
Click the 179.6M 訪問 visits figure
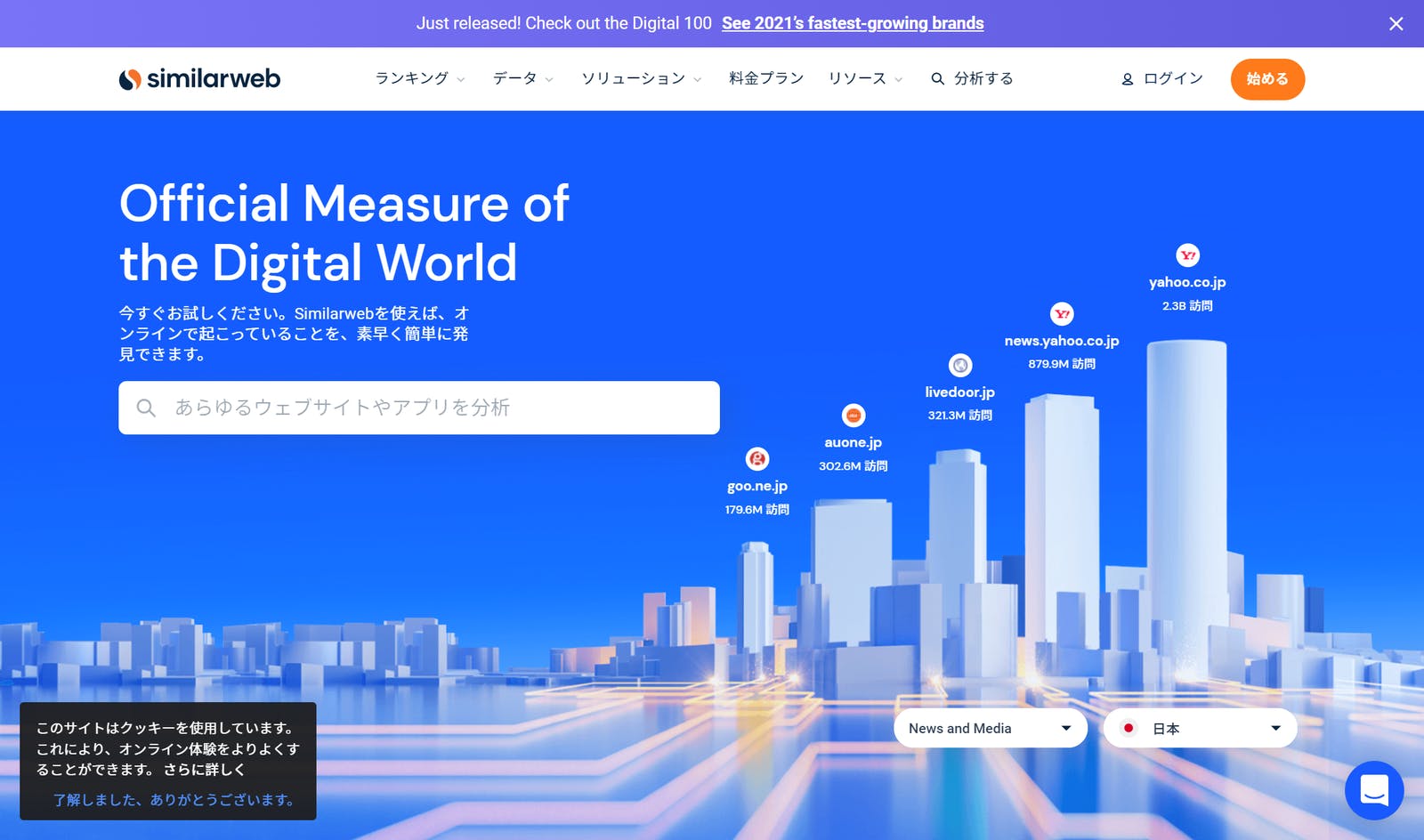point(757,510)
